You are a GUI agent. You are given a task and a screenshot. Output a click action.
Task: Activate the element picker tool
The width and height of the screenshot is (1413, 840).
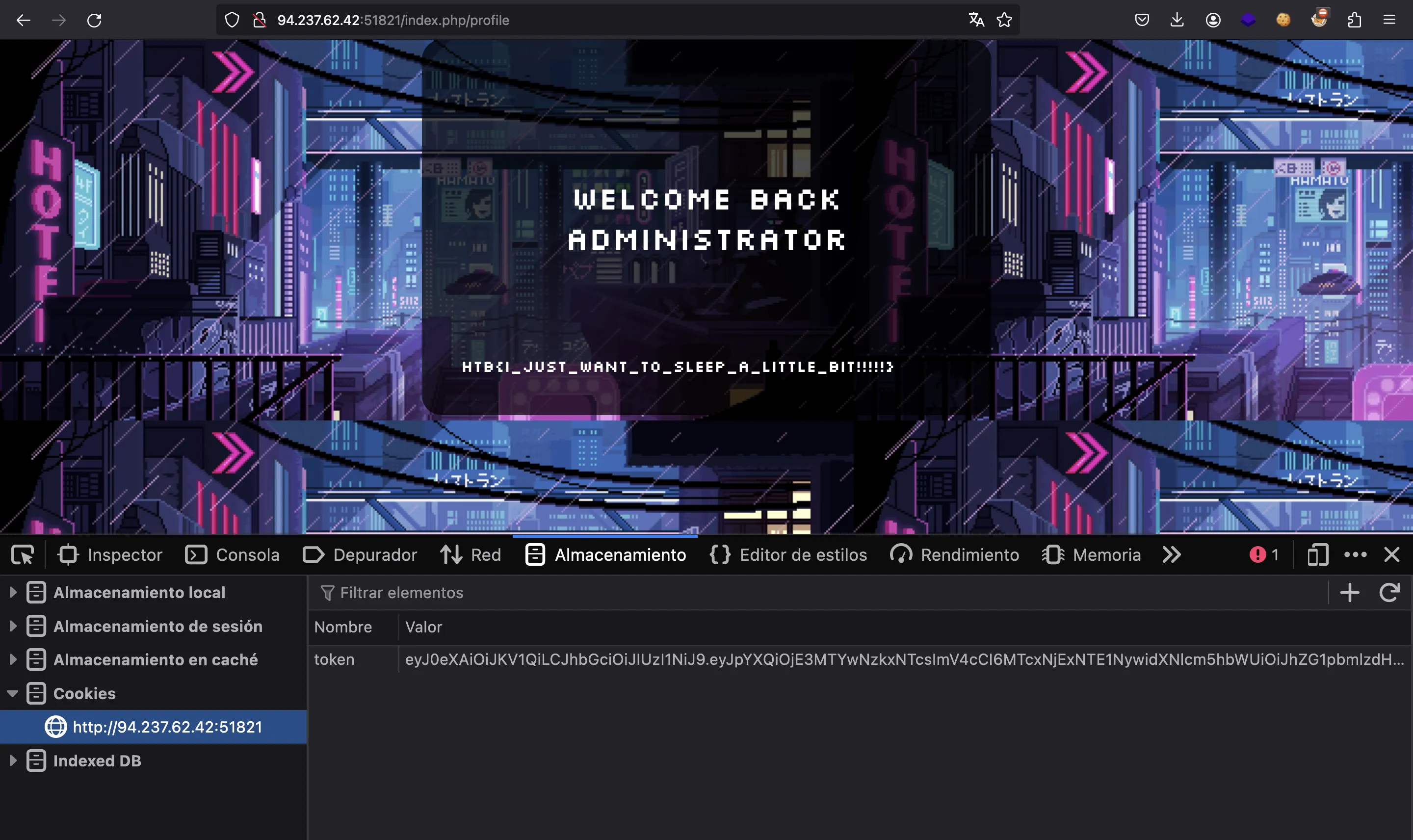click(23, 555)
